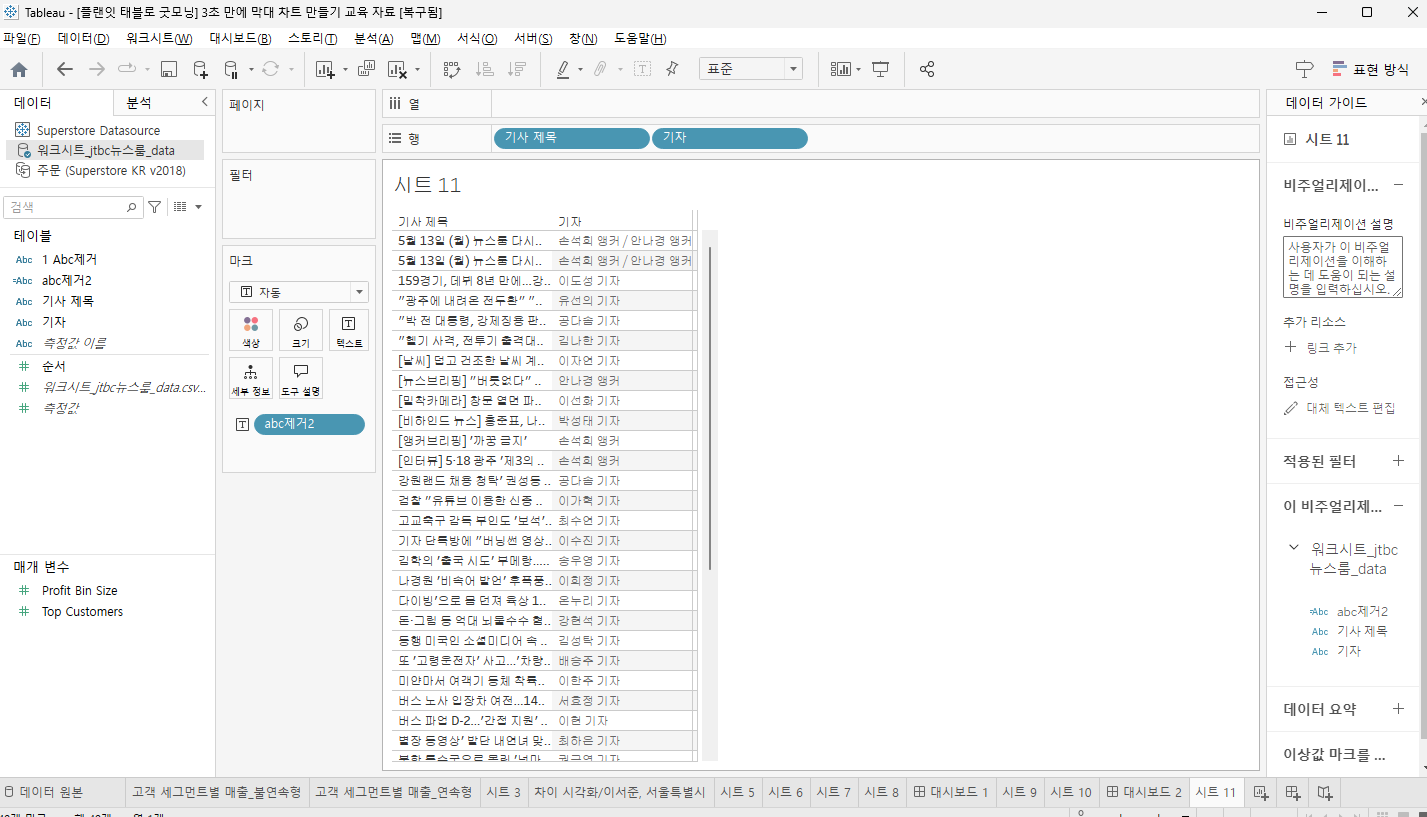Click the Text button on Marks card

coord(349,330)
